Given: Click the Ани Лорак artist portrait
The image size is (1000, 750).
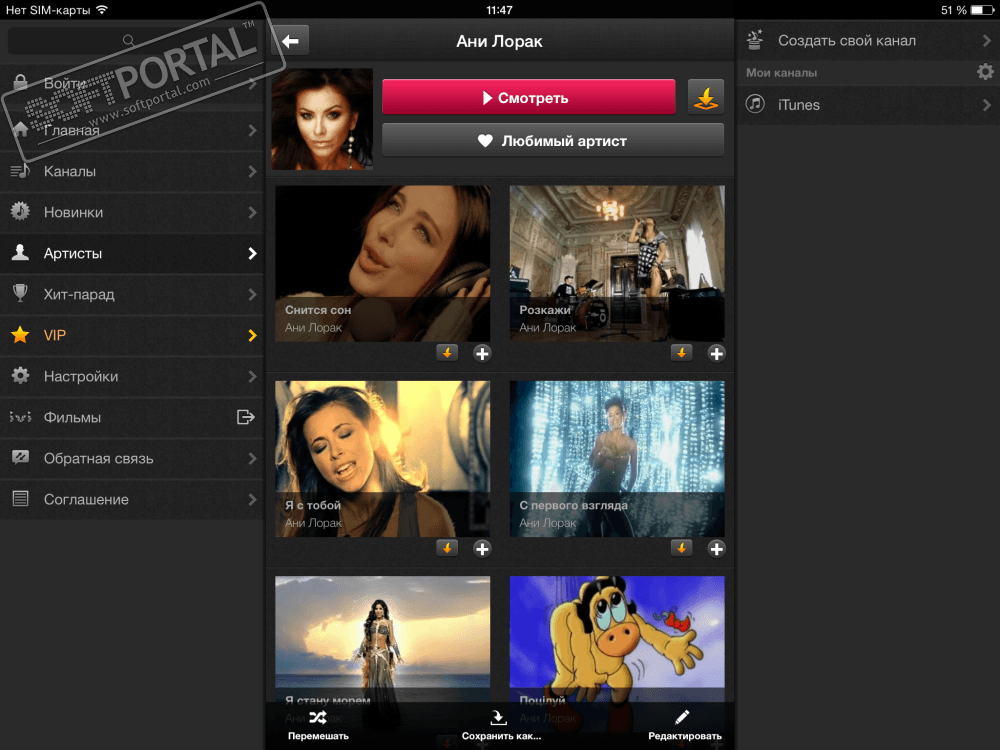Looking at the screenshot, I should (x=322, y=119).
